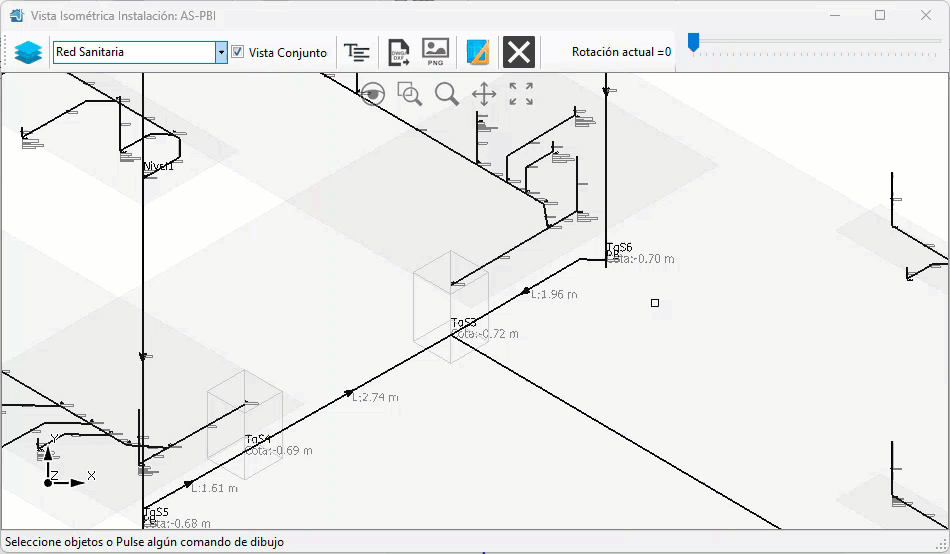Image resolution: width=950 pixels, height=554 pixels.
Task: Click the rotation slider thumb
Action: point(693,42)
